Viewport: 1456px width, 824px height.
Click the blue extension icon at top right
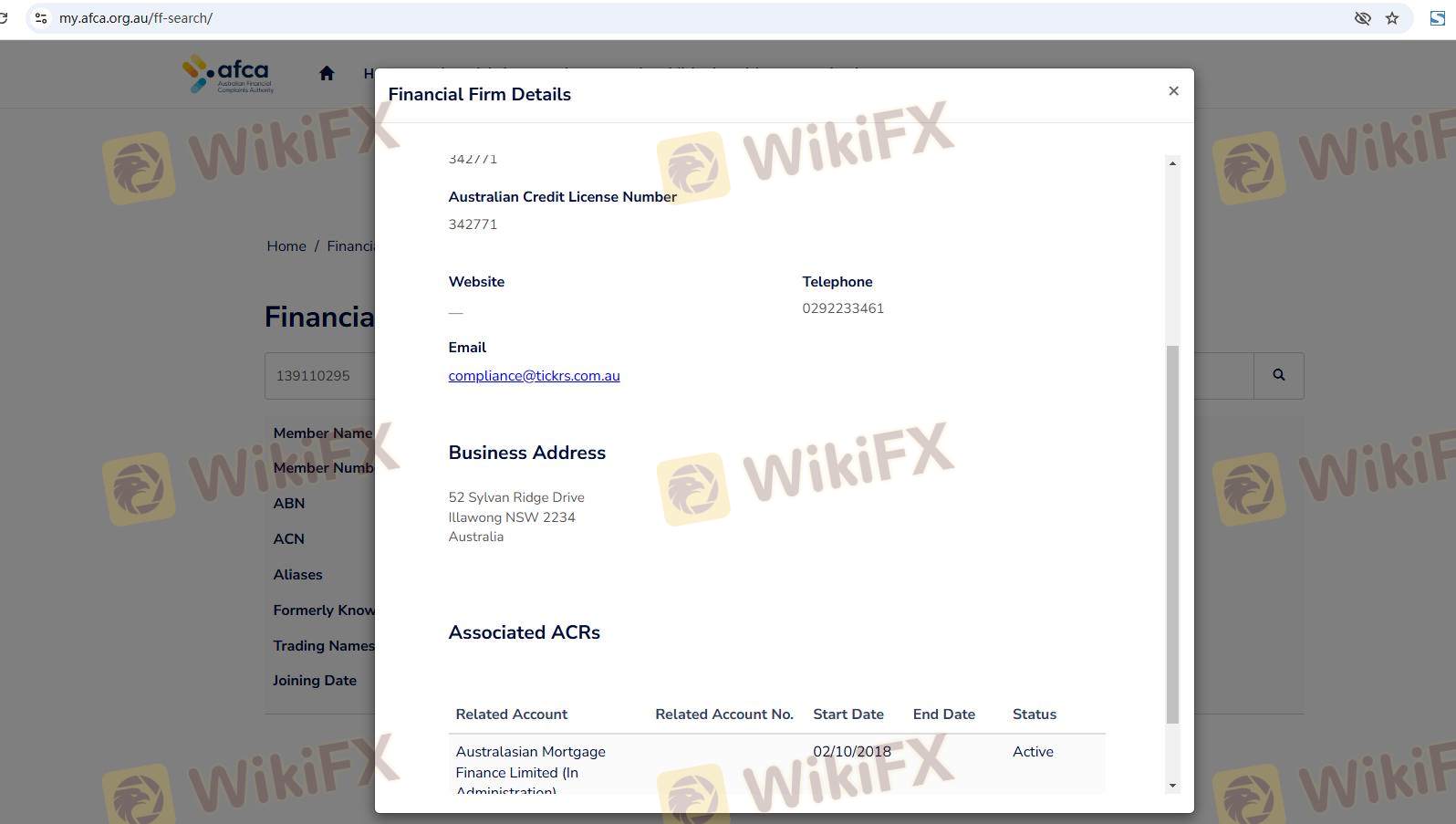(x=1438, y=18)
